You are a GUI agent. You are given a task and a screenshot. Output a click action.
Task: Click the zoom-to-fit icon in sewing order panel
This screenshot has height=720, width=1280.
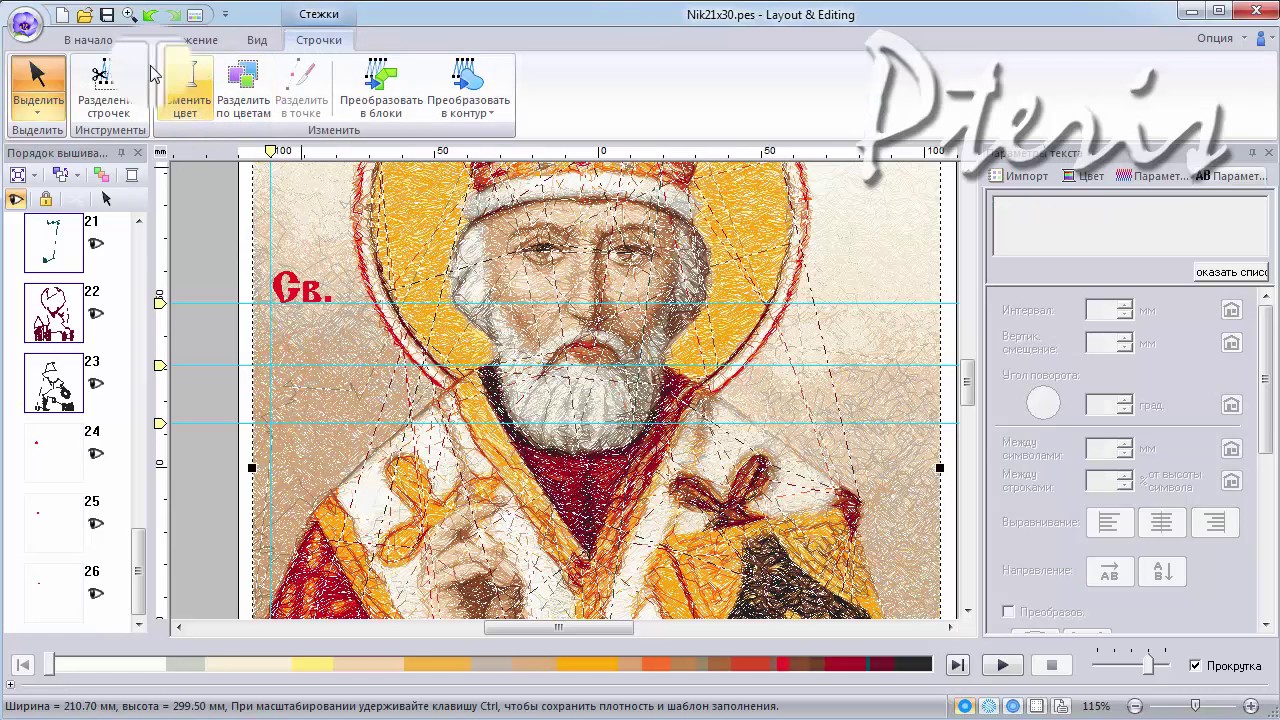18,175
